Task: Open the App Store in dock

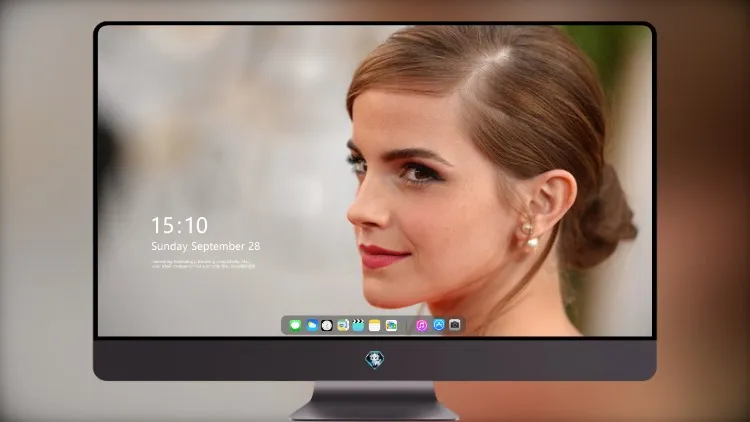Action: click(x=439, y=325)
